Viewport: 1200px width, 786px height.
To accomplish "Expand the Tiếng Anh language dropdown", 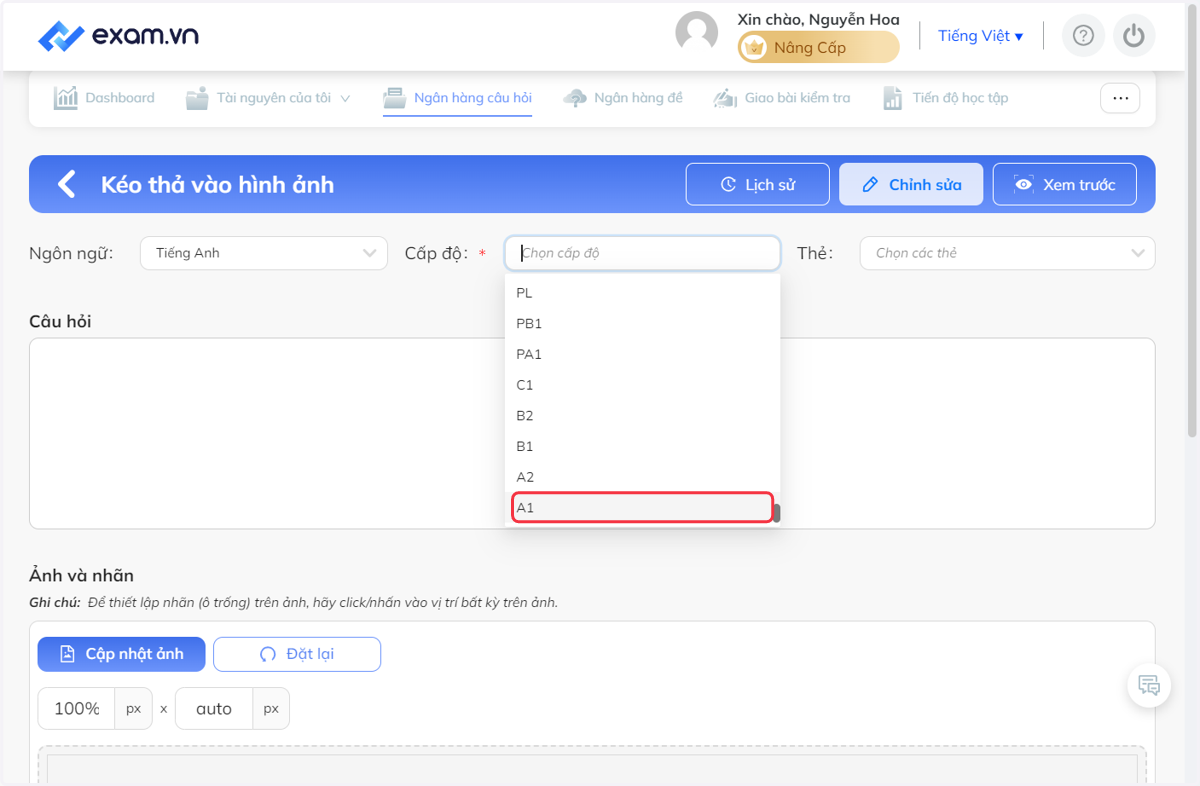I will [x=264, y=253].
